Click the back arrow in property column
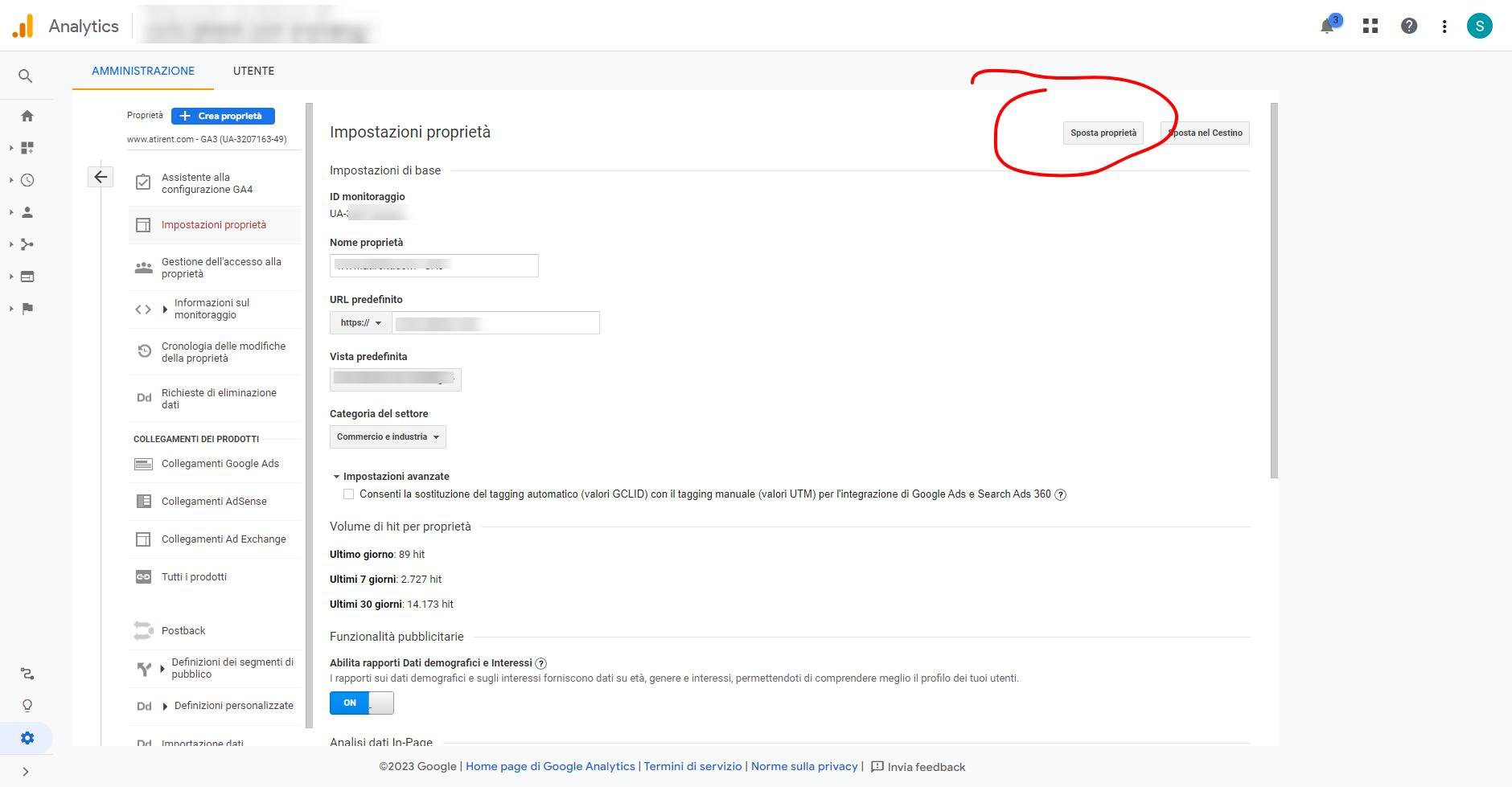Viewport: 1512px width, 787px height. [101, 177]
